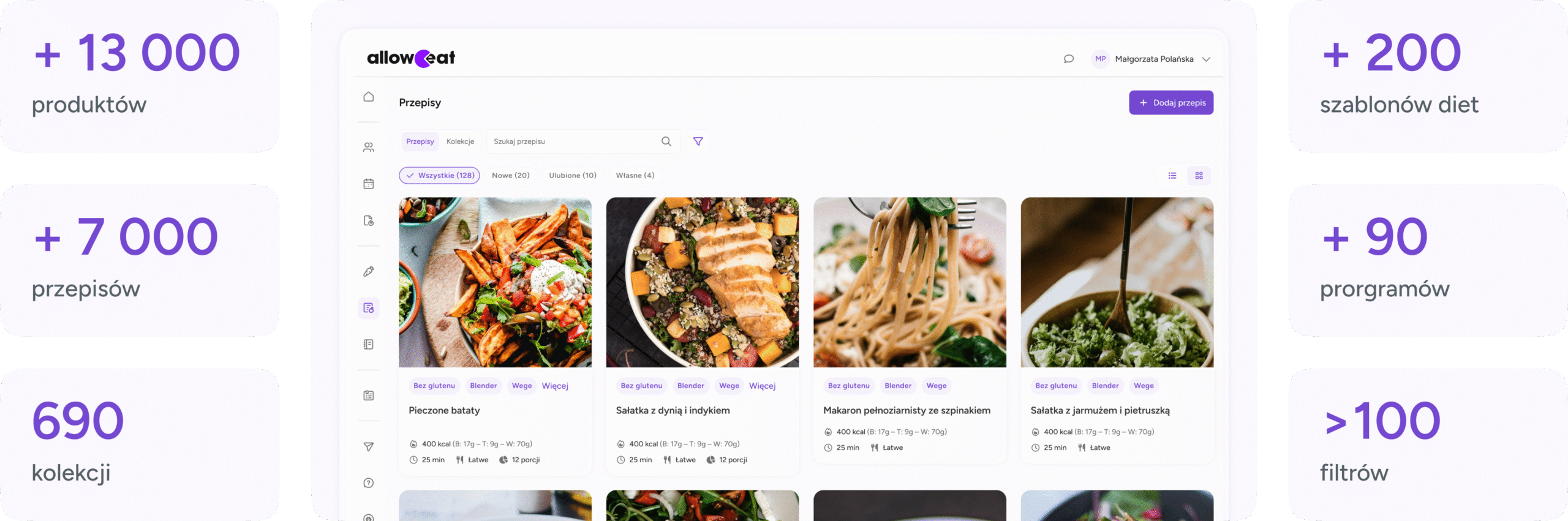Screen dimensions: 1568x521
Task: Click Blender tag on Sałatka z dynią
Action: (x=691, y=386)
